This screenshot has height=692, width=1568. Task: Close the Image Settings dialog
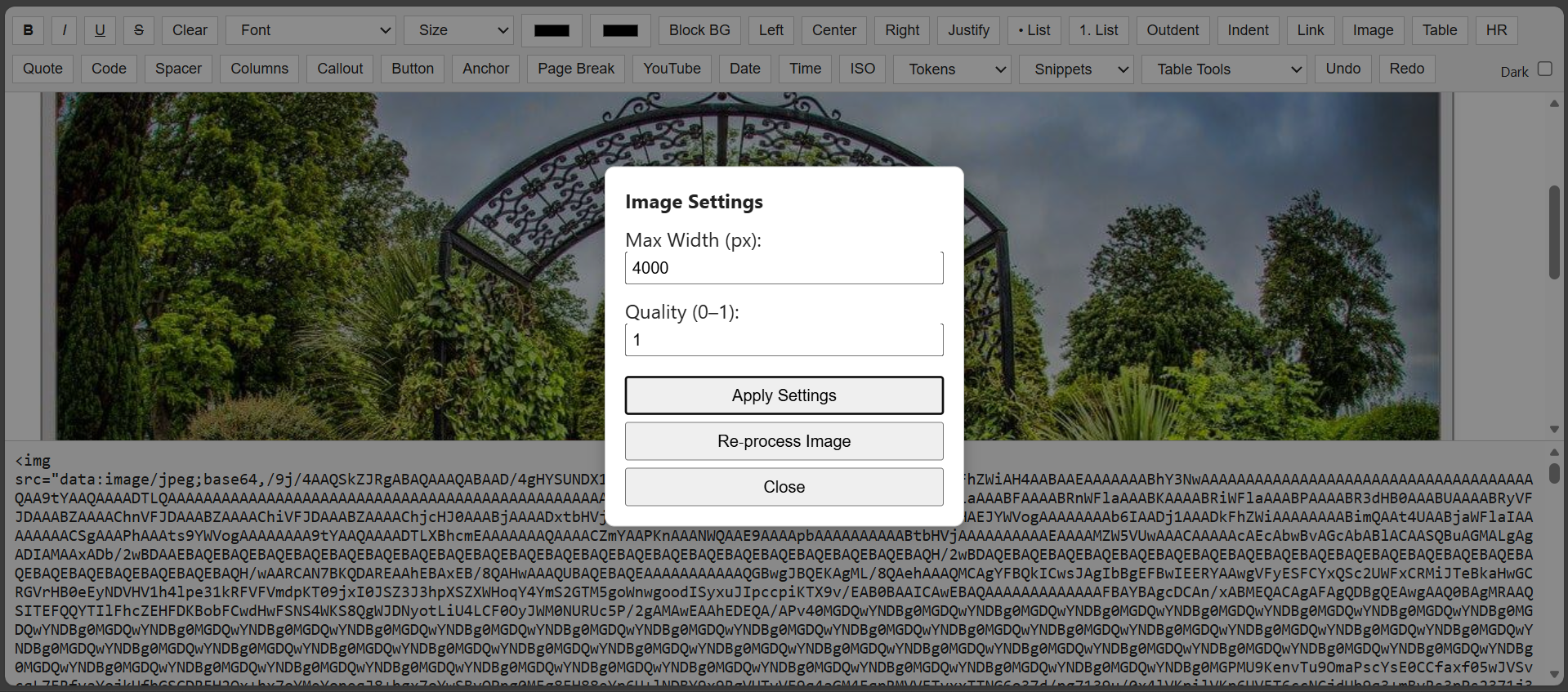[784, 487]
